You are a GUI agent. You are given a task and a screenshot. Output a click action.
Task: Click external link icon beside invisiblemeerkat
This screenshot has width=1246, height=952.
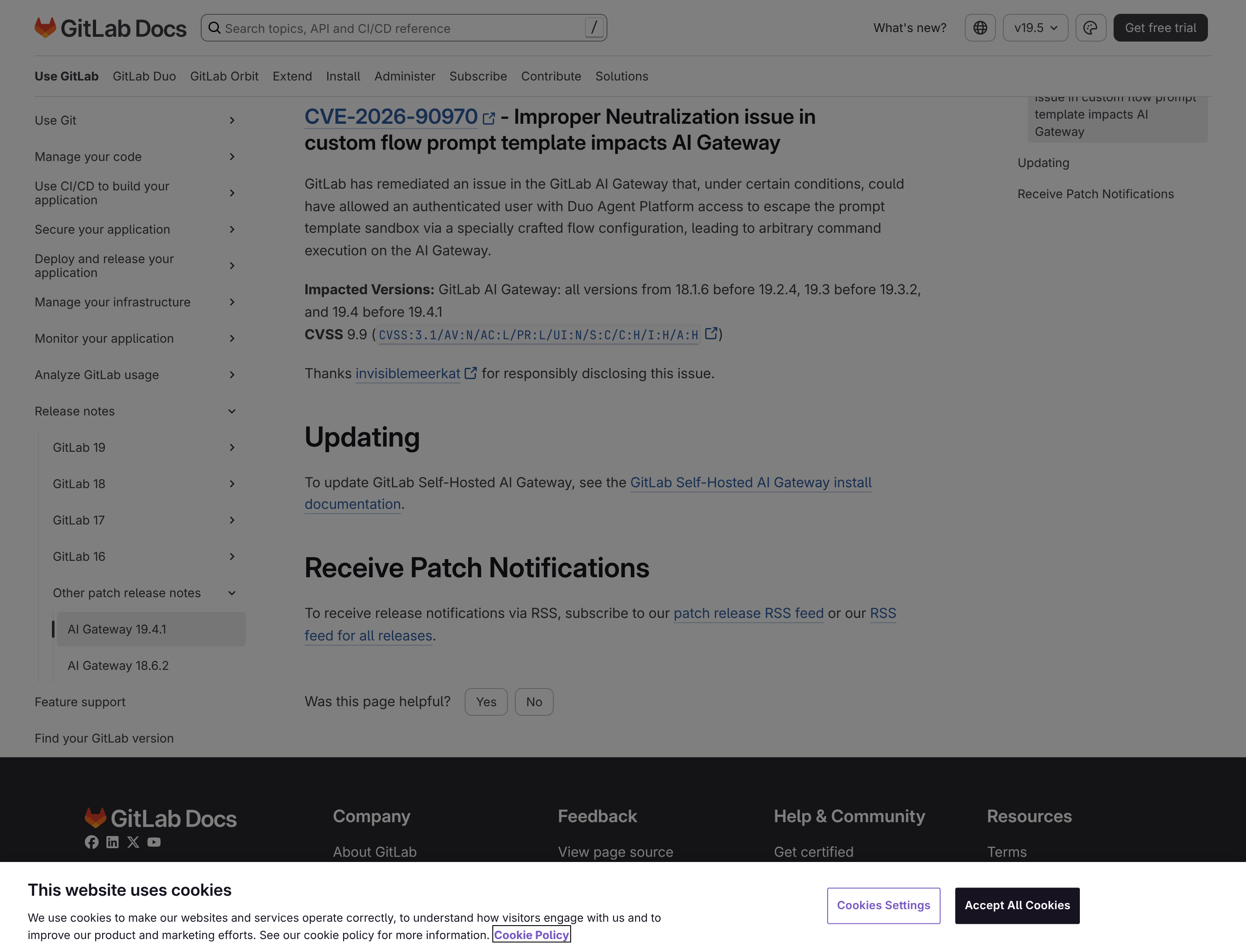pos(470,373)
